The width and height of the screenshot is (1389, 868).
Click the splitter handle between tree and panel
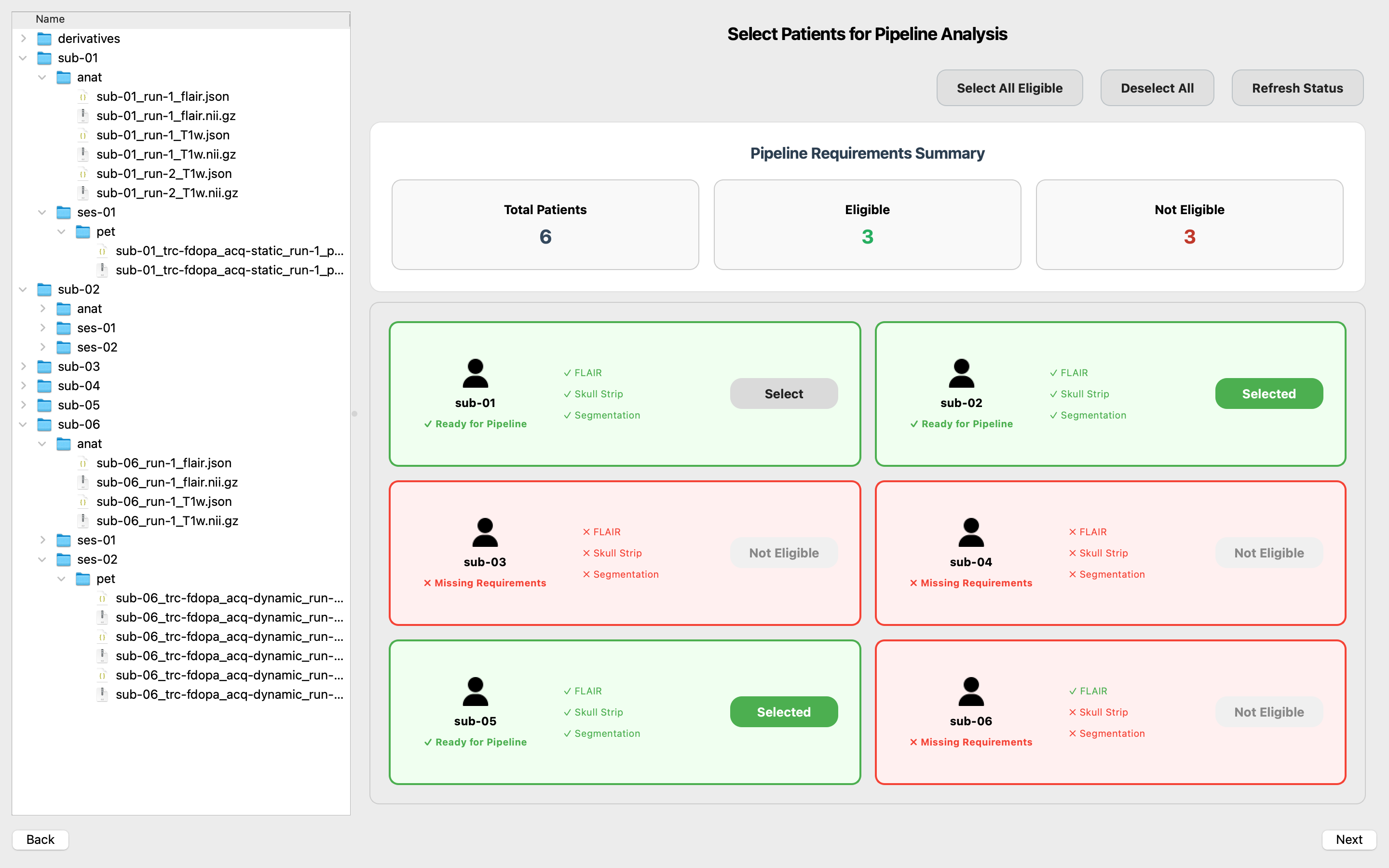pyautogui.click(x=354, y=413)
